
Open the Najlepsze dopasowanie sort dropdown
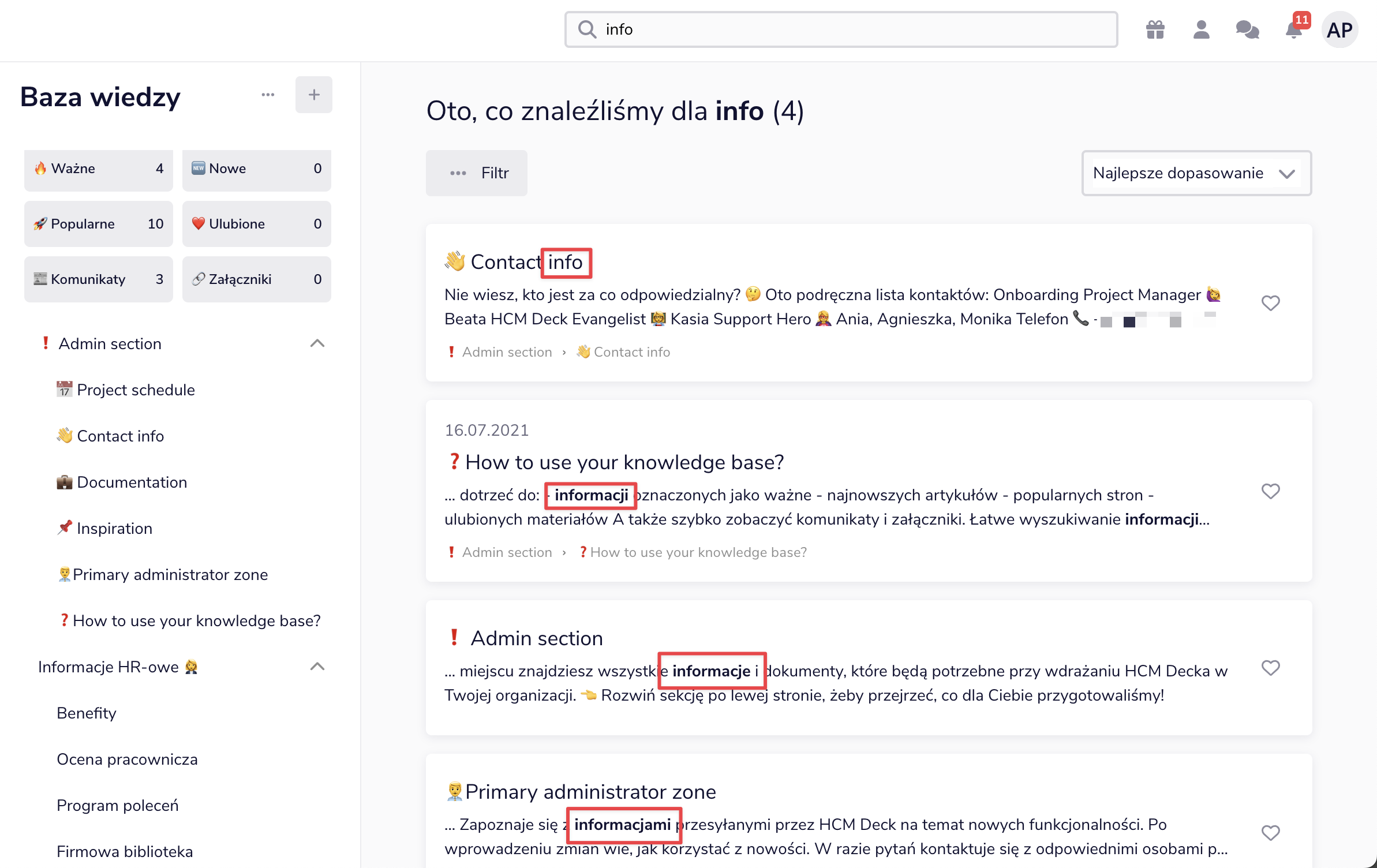[1196, 173]
